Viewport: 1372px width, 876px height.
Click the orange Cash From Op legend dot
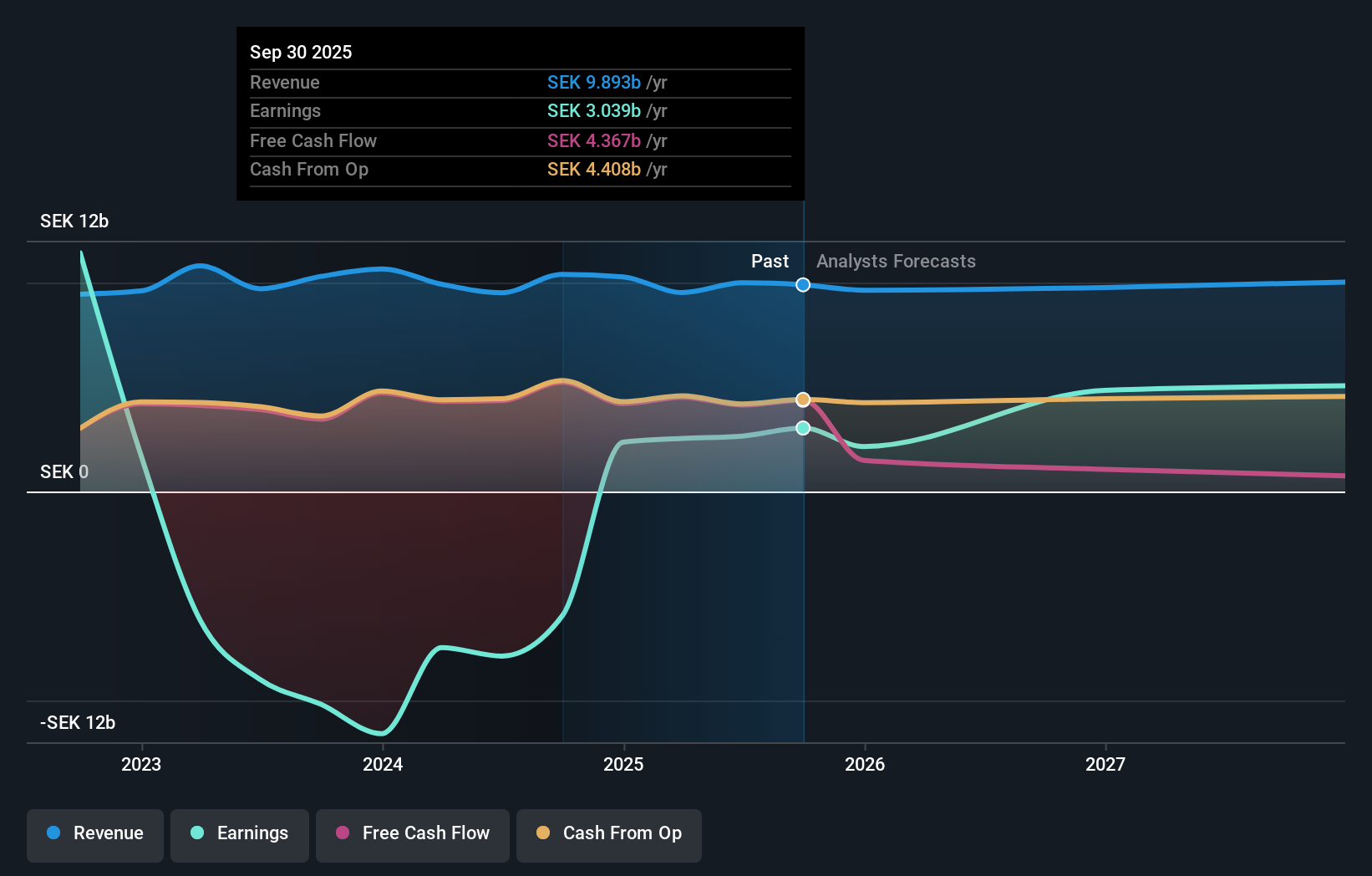coord(543,833)
